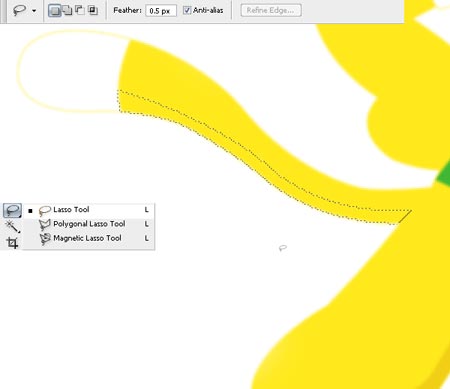Toggle the Anti-alias checkbox

click(187, 10)
